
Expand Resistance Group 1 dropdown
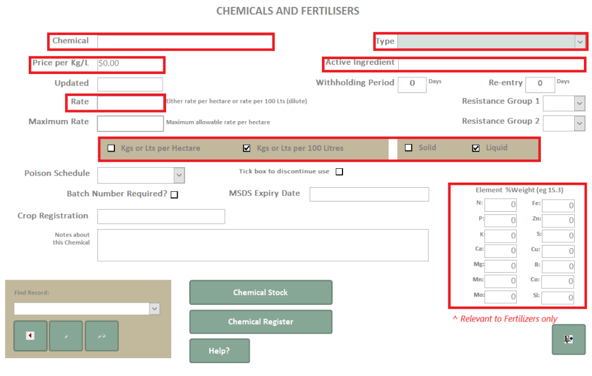pos(580,103)
